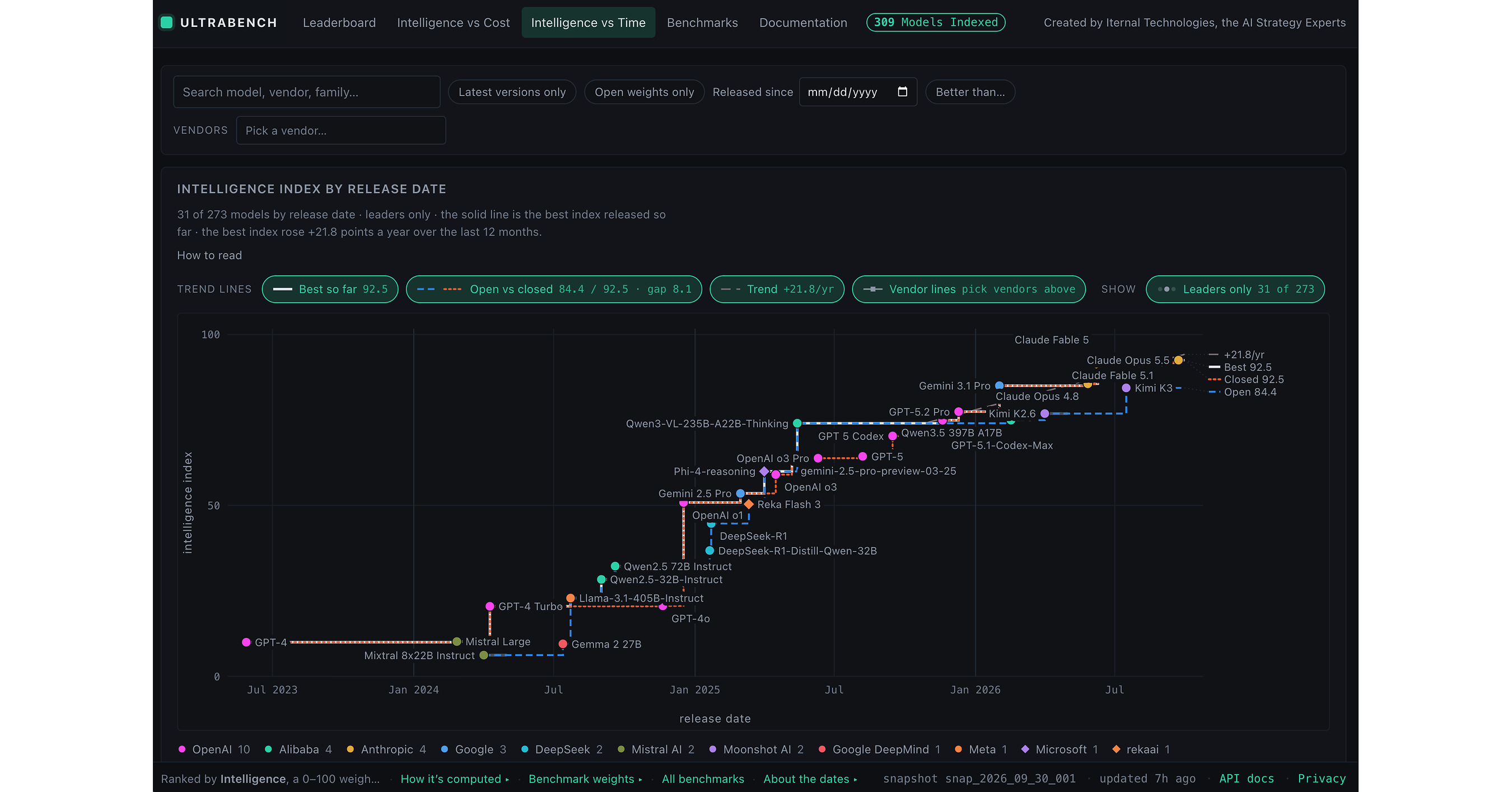Image resolution: width=1512 pixels, height=792 pixels.
Task: Select the Qwen3-VL-235B-A22B-Thinking marker
Action: (797, 423)
